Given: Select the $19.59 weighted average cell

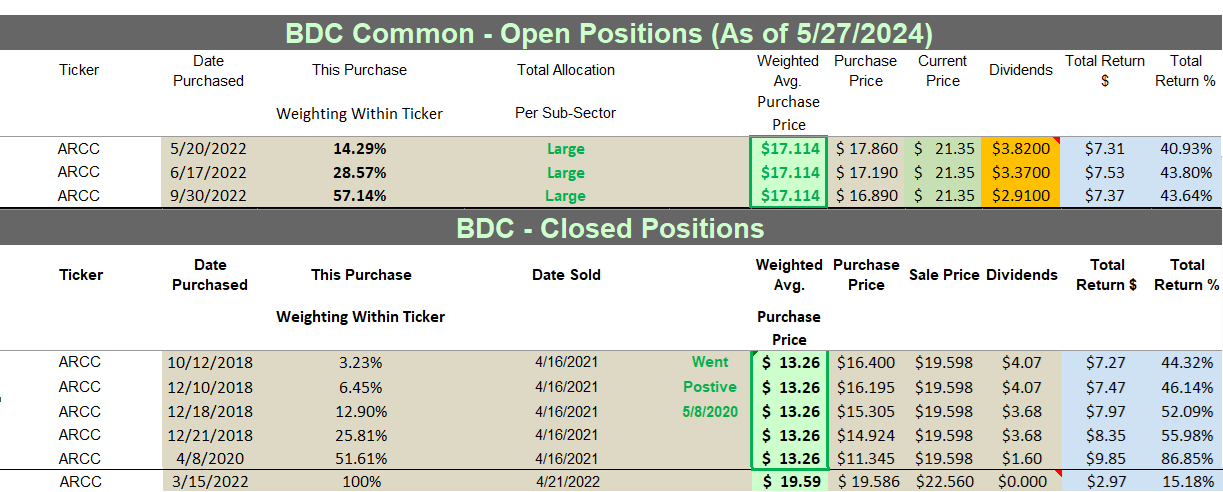Looking at the screenshot, I should click(789, 482).
